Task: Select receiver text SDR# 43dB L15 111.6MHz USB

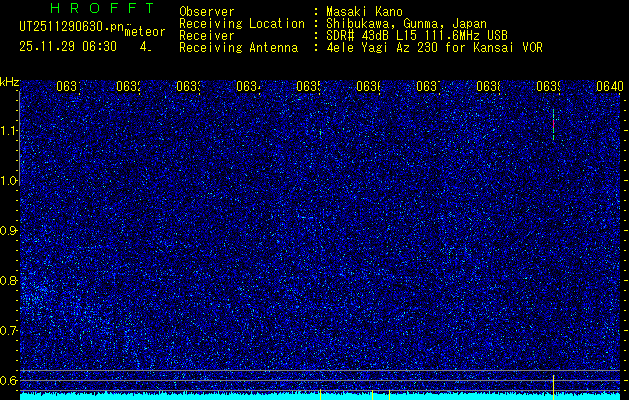Action: pyautogui.click(x=417, y=36)
